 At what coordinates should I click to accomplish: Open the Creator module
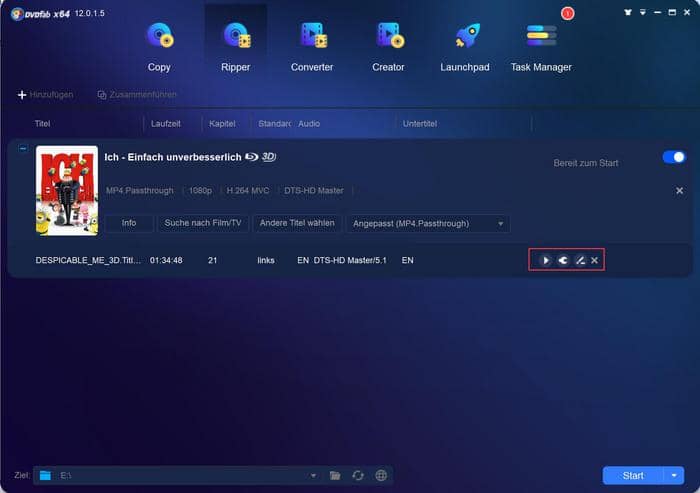(388, 47)
